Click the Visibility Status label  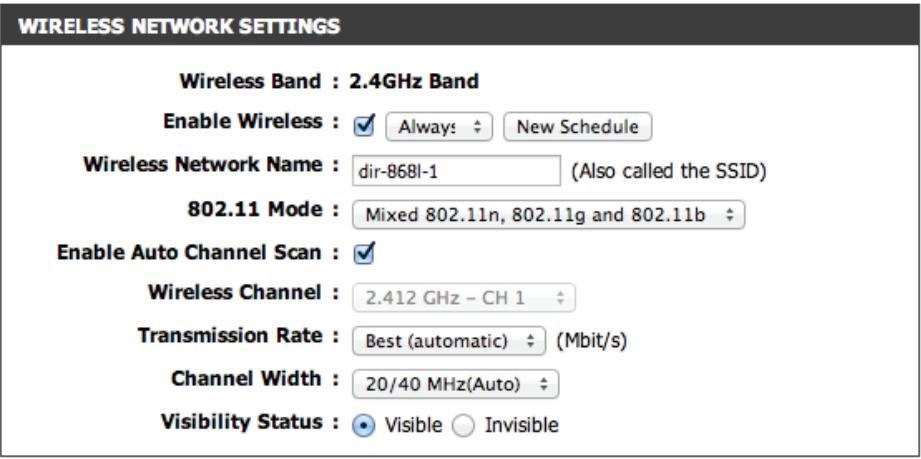241,421
